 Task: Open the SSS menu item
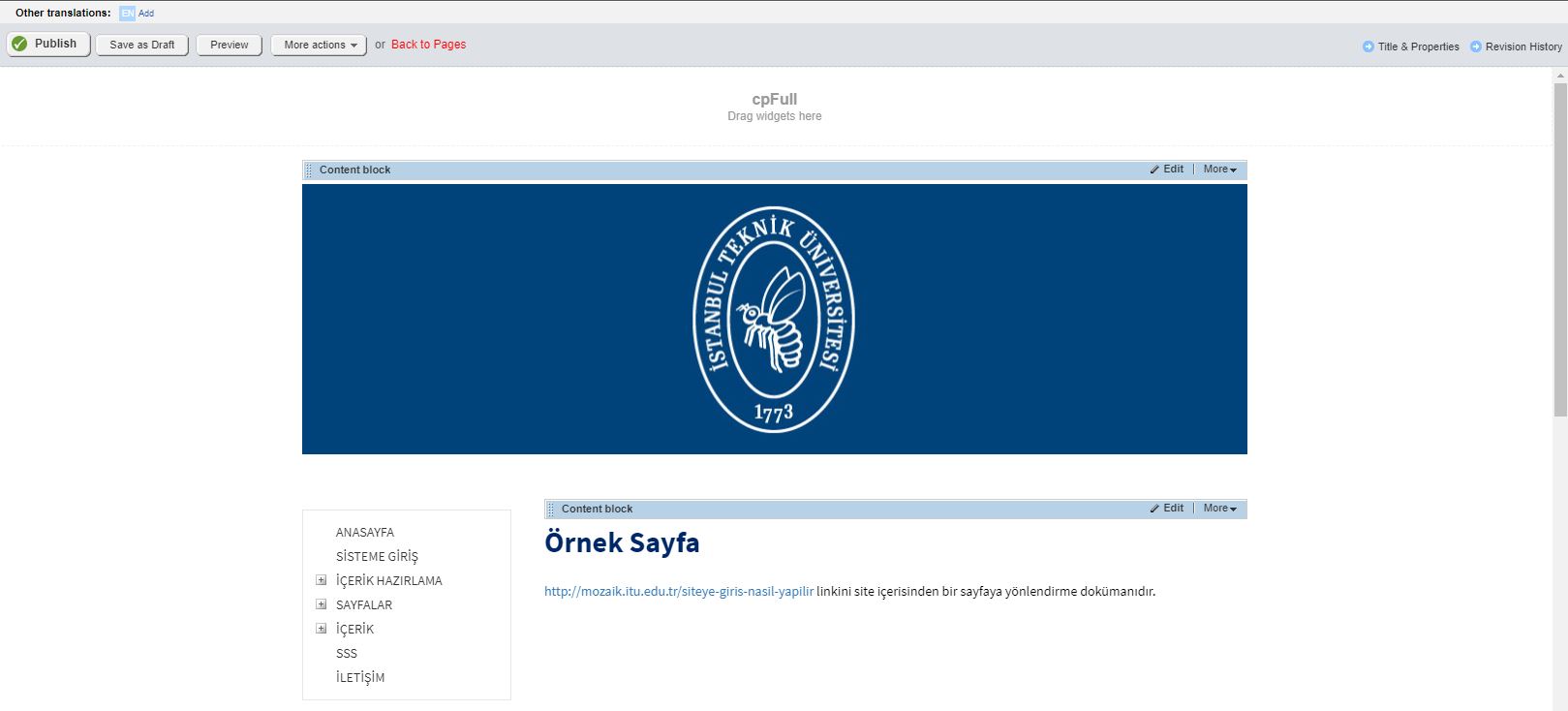347,654
